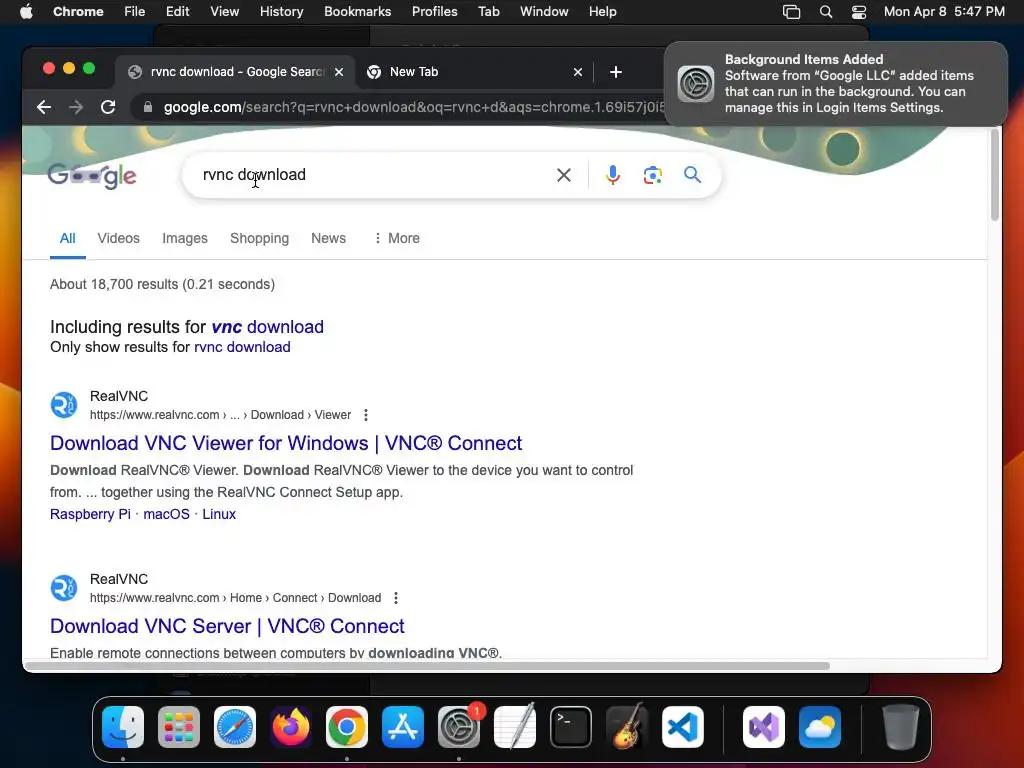Open Download VNC Server link

click(x=227, y=626)
